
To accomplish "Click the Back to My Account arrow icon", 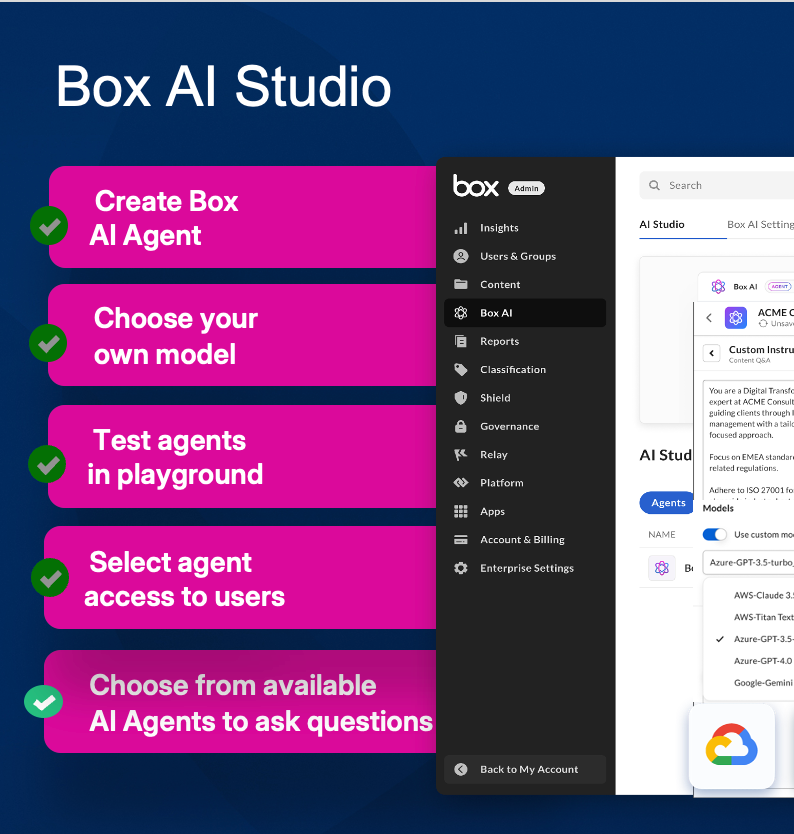I will coord(461,769).
